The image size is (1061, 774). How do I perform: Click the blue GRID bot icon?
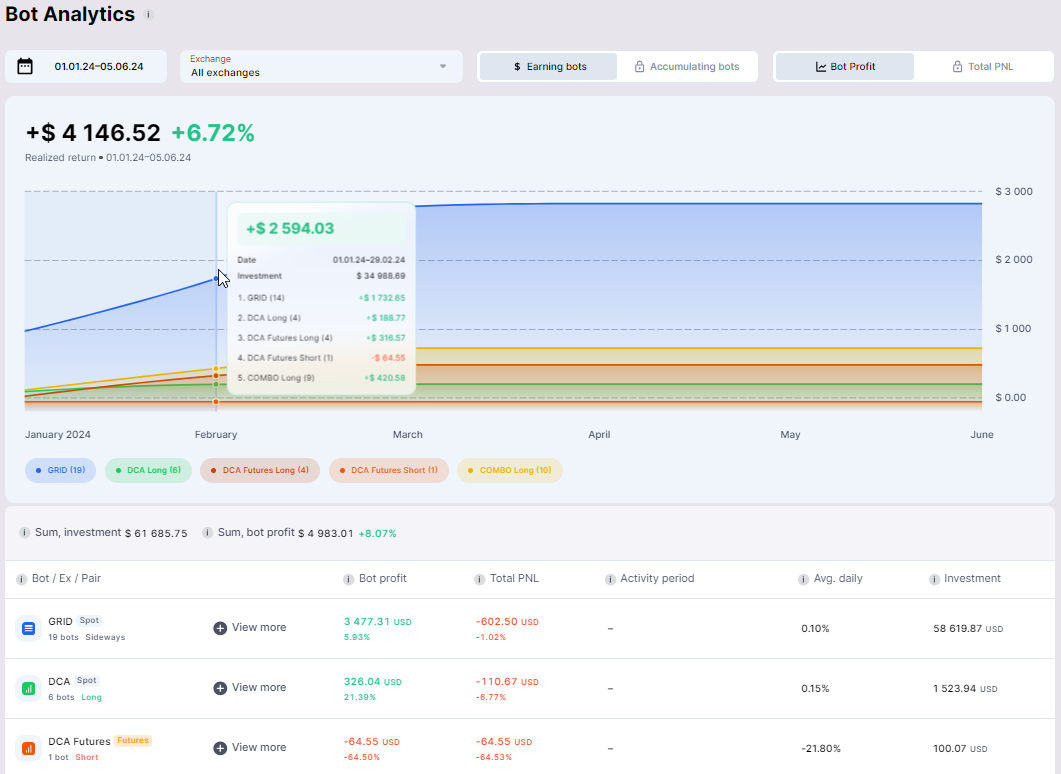click(x=29, y=628)
